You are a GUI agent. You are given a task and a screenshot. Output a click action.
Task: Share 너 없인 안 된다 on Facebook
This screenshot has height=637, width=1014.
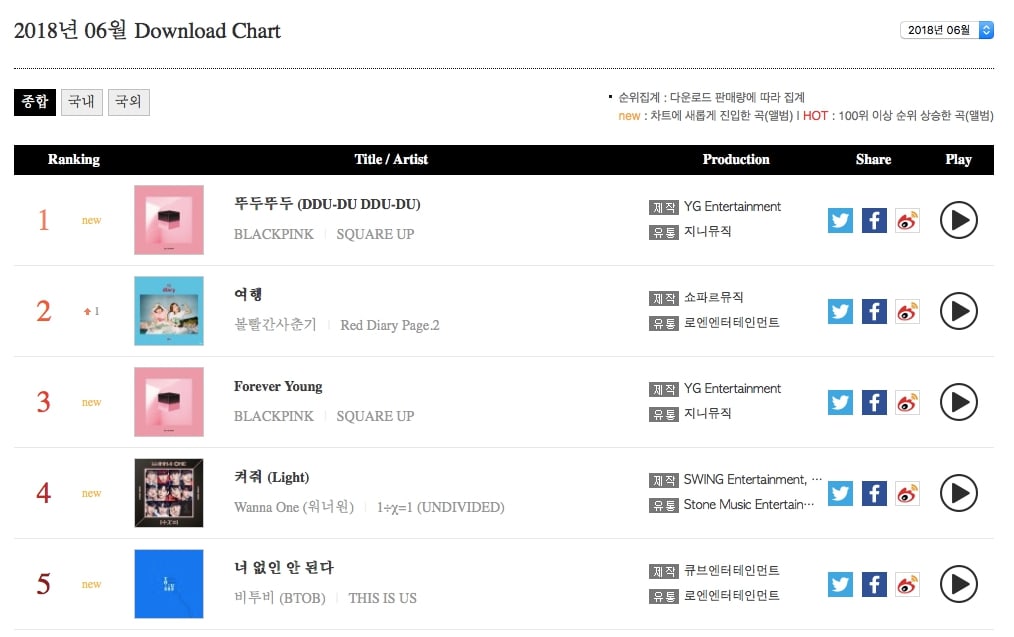click(x=874, y=584)
